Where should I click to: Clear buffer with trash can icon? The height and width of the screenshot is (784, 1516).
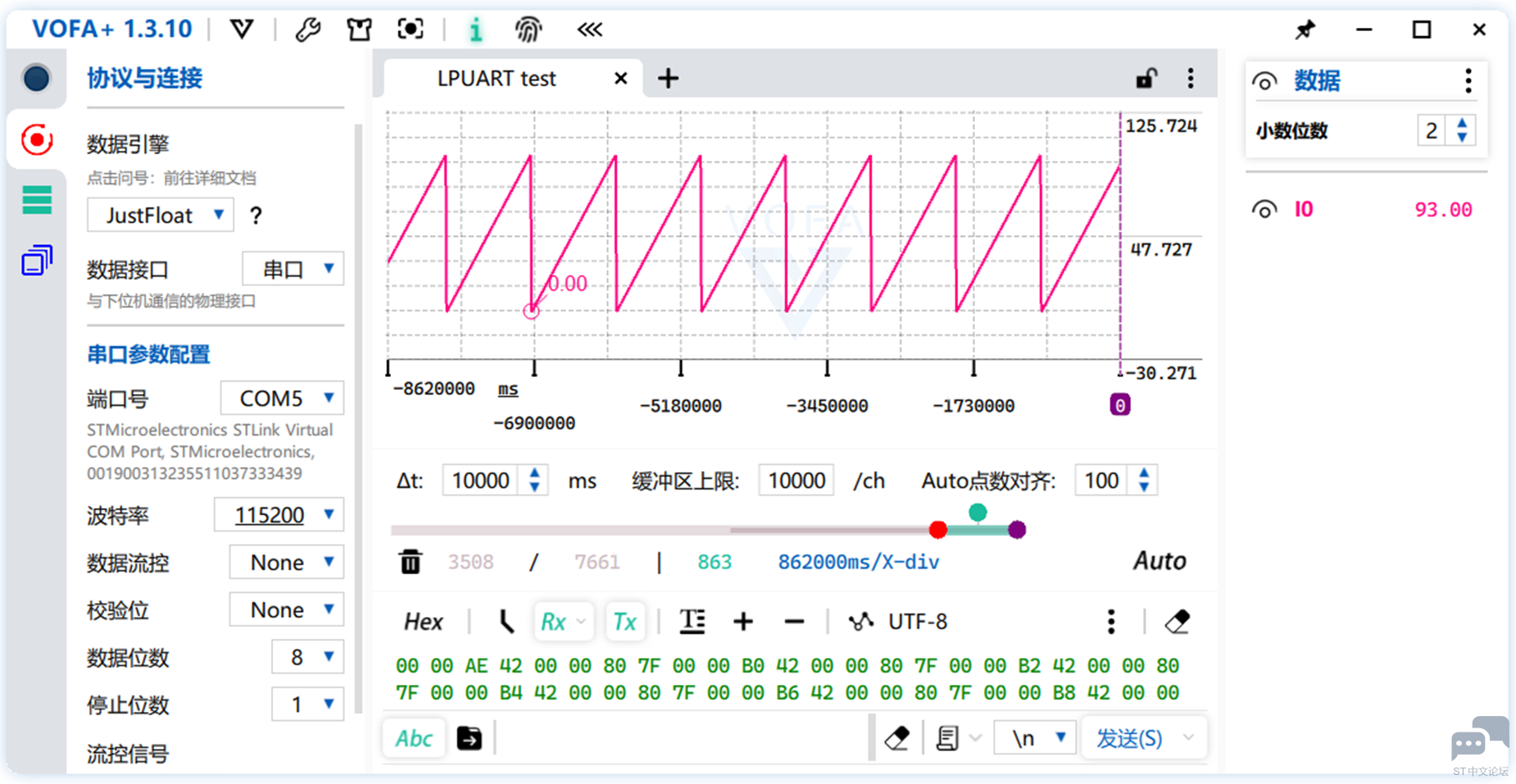point(411,562)
